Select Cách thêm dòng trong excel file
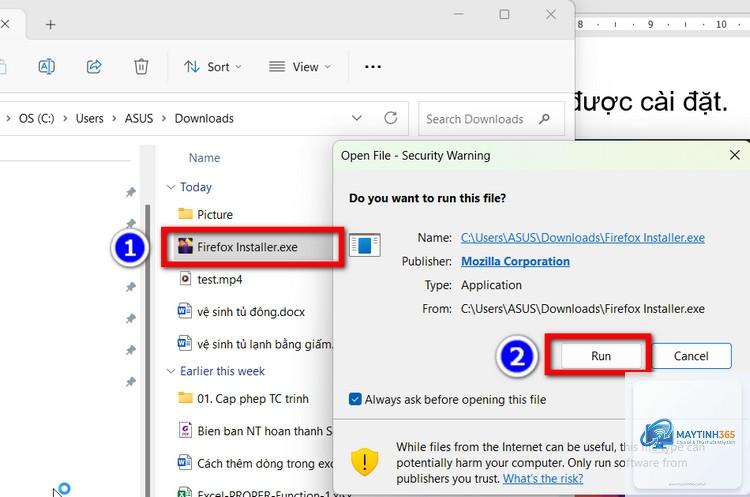This screenshot has height=497, width=750. 254,463
